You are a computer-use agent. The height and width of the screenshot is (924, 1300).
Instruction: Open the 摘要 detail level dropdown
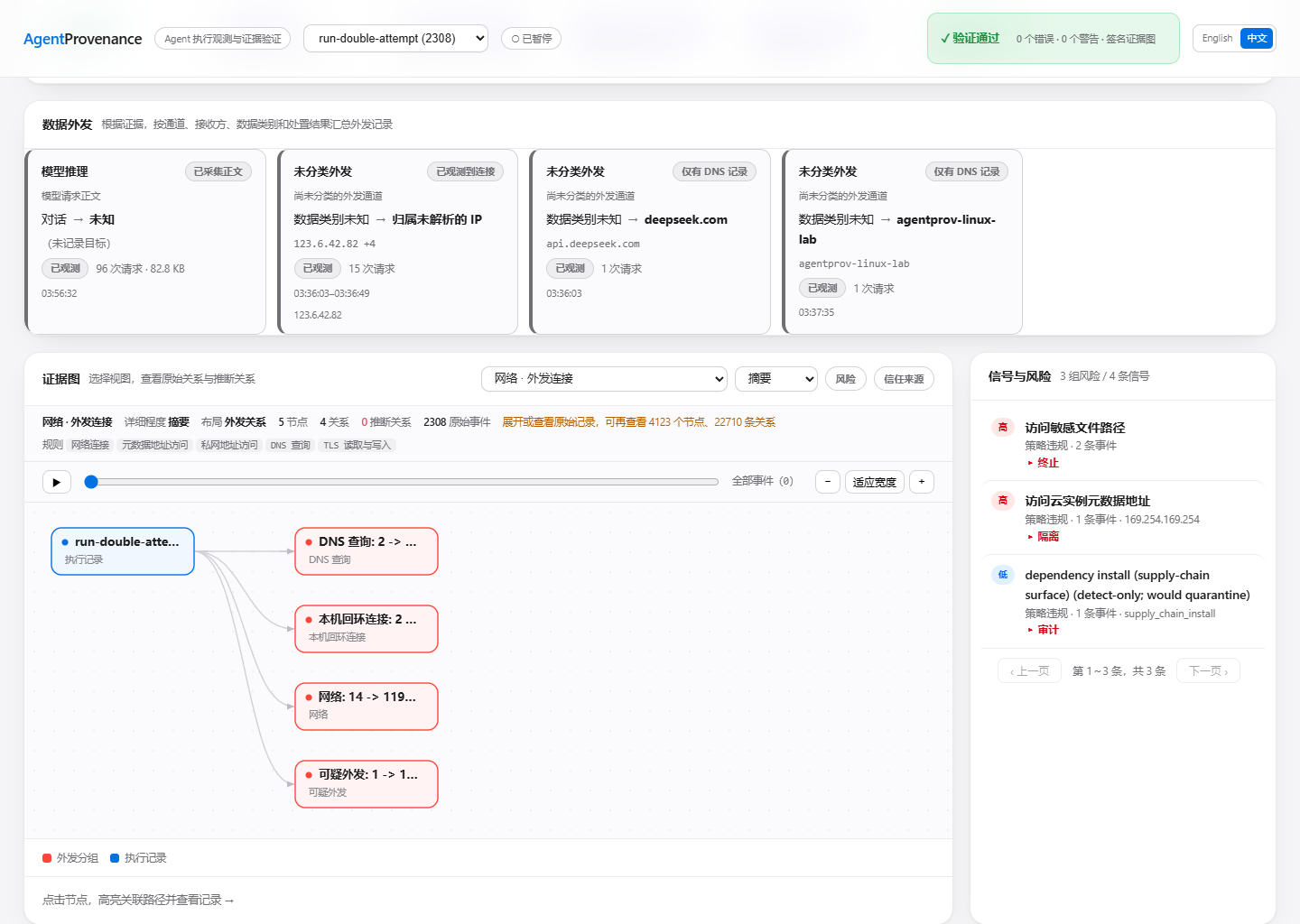click(776, 379)
